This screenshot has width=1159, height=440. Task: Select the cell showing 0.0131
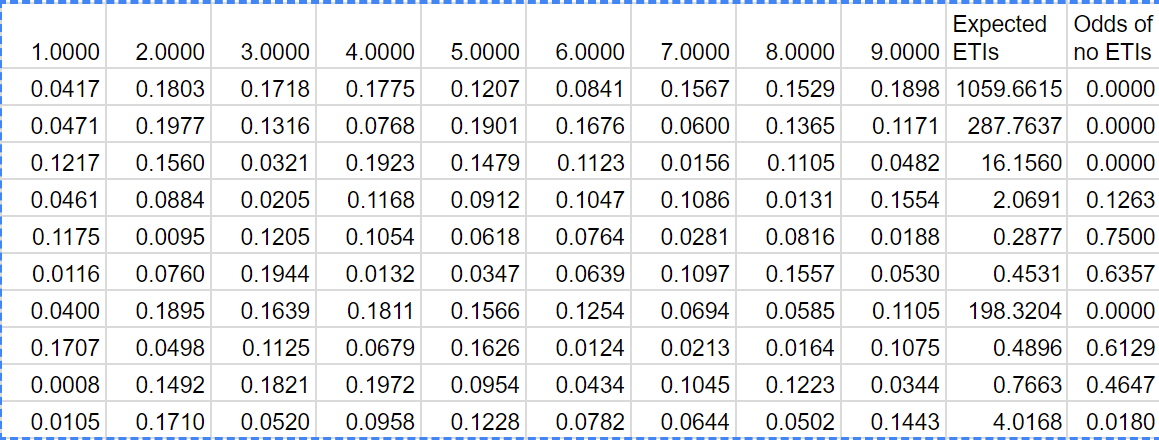pyautogui.click(x=799, y=201)
